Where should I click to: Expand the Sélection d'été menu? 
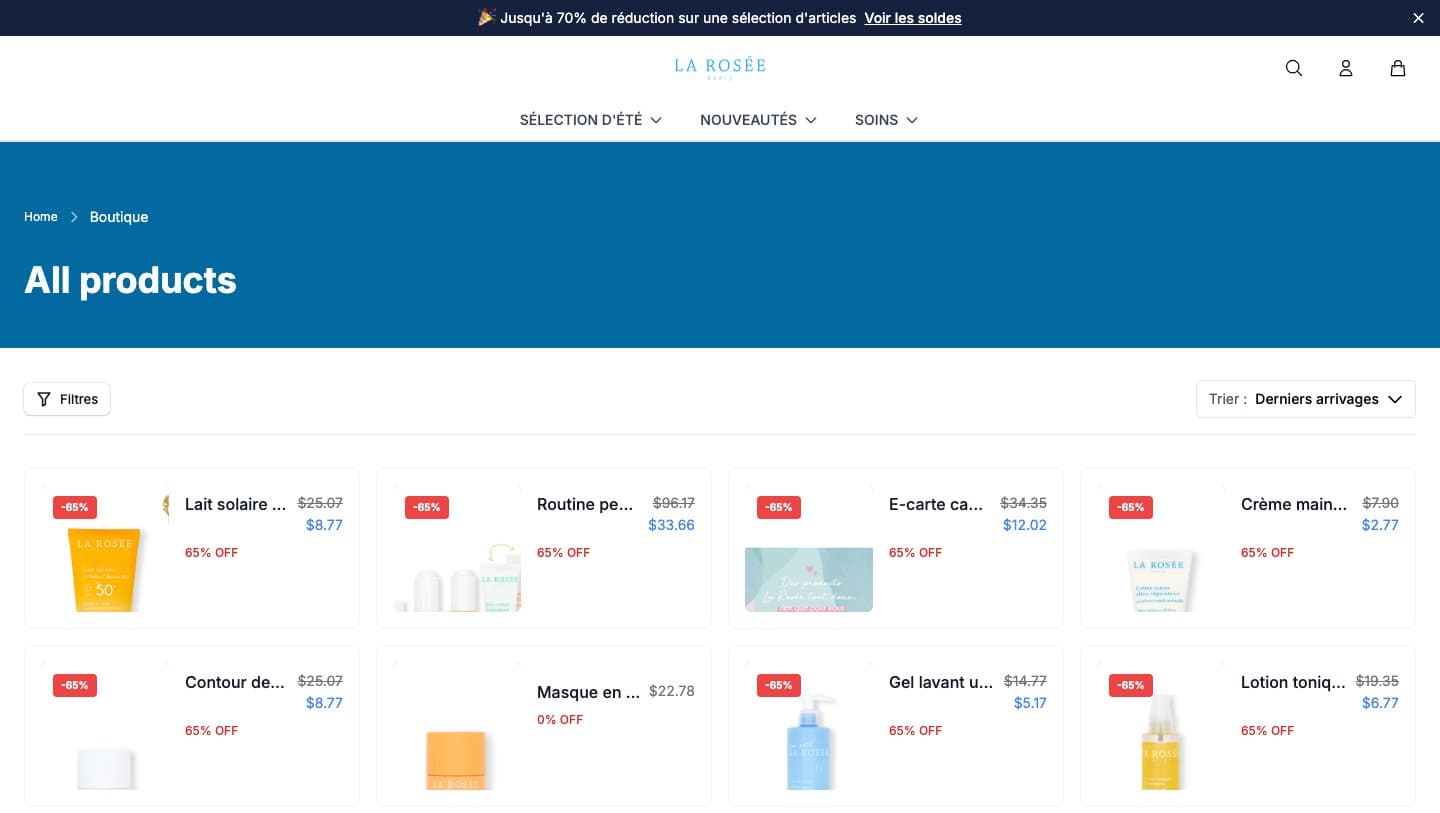pyautogui.click(x=590, y=120)
